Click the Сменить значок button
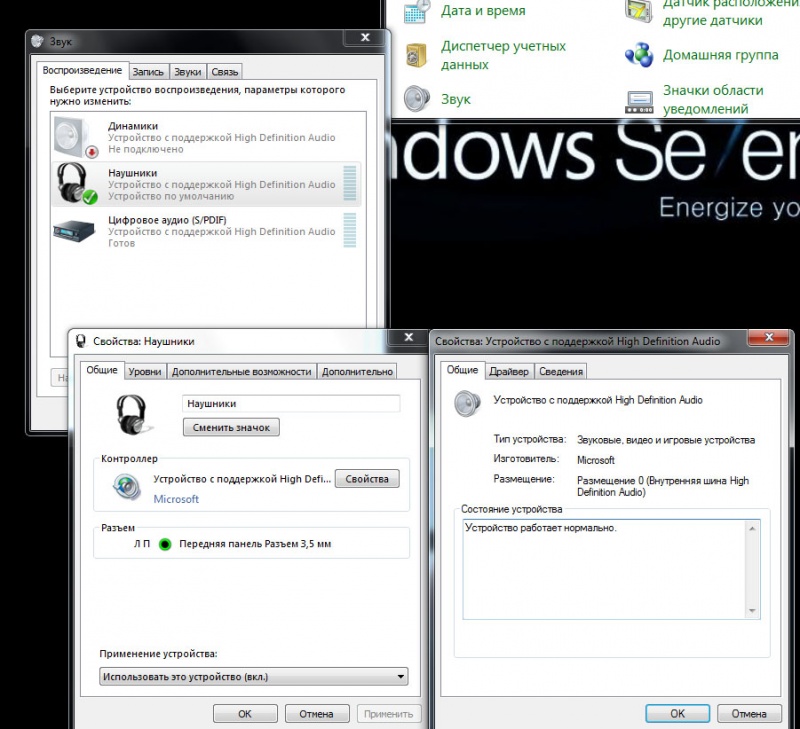 coord(231,427)
